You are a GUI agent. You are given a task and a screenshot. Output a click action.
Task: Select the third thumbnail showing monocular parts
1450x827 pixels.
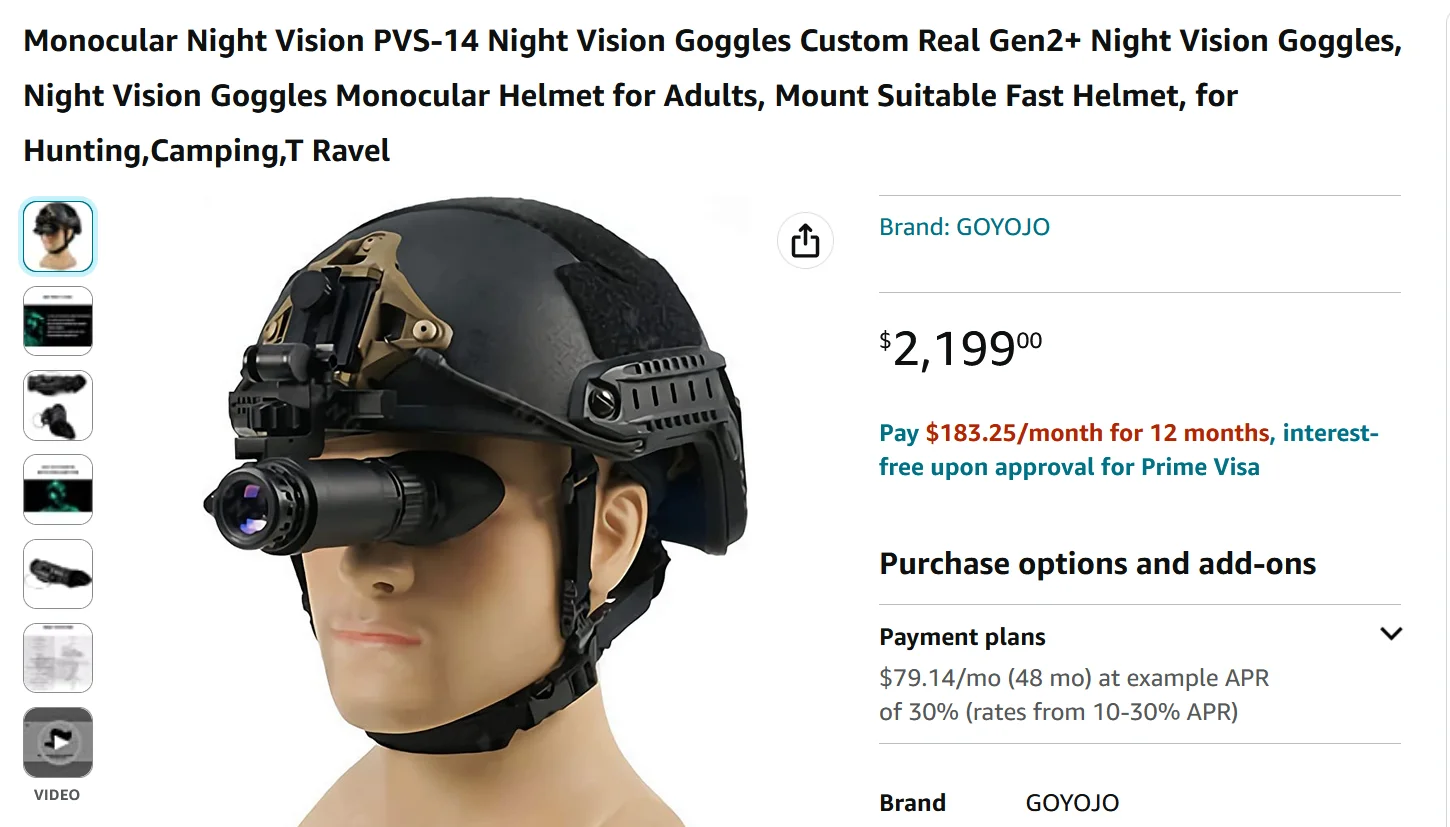[x=58, y=405]
